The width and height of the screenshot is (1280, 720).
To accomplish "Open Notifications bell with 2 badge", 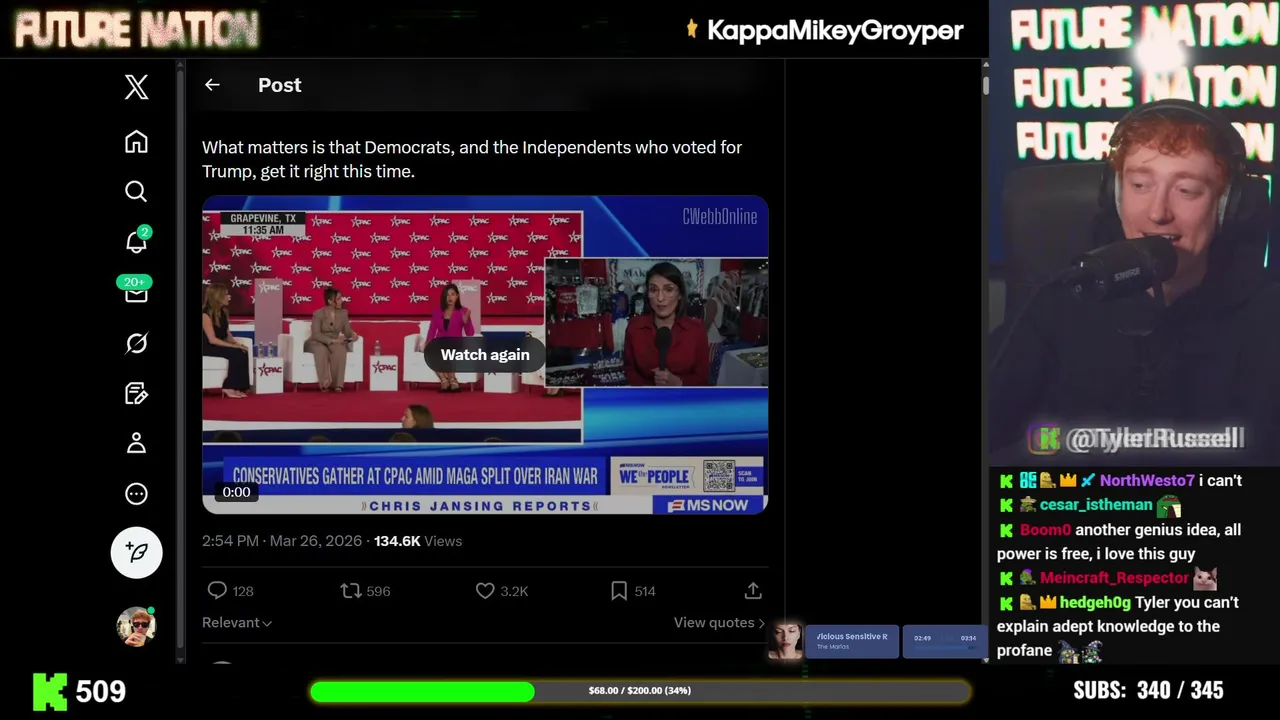I will click(x=136, y=241).
